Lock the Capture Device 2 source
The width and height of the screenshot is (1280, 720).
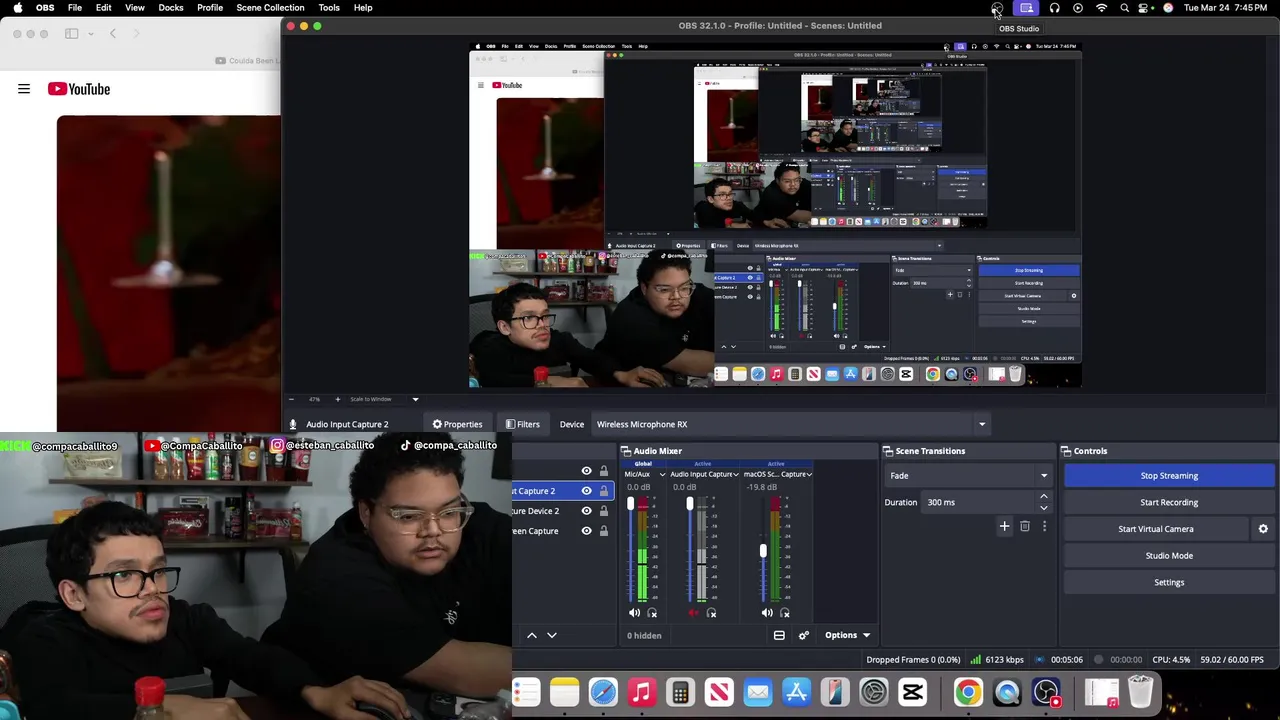[603, 511]
